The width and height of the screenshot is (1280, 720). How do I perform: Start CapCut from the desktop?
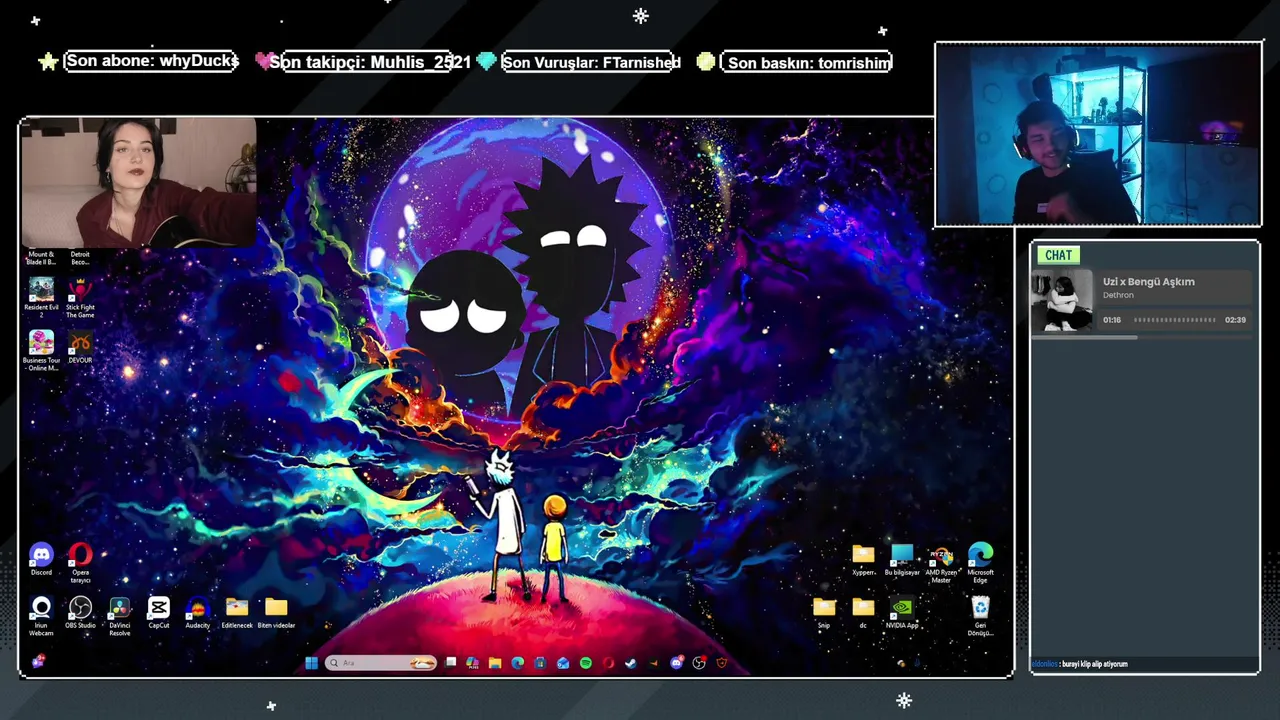158,612
